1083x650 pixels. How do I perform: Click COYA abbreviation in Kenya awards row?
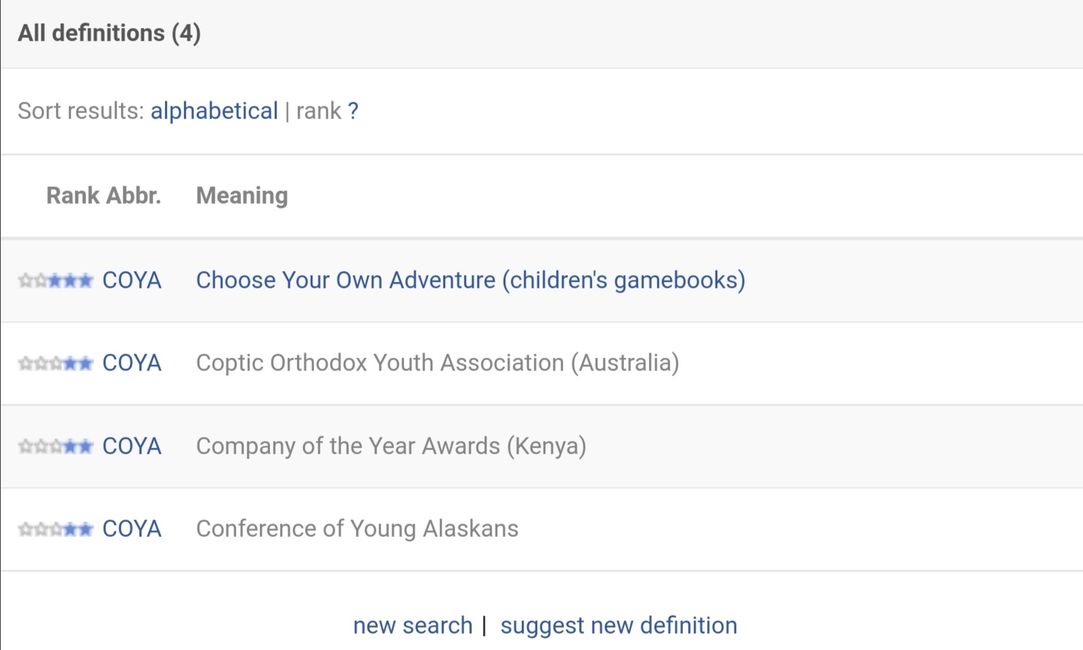[x=132, y=446]
